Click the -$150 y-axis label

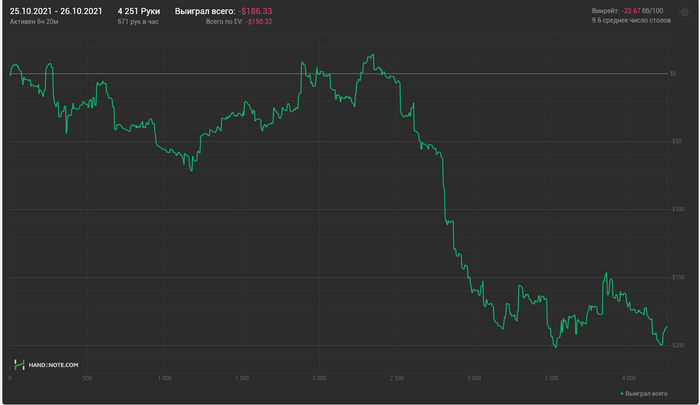[677, 277]
